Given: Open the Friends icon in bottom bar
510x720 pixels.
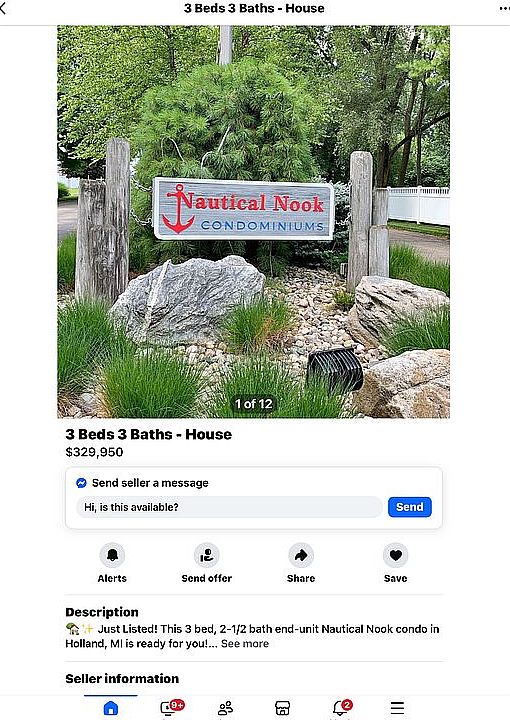Looking at the screenshot, I should (225, 708).
